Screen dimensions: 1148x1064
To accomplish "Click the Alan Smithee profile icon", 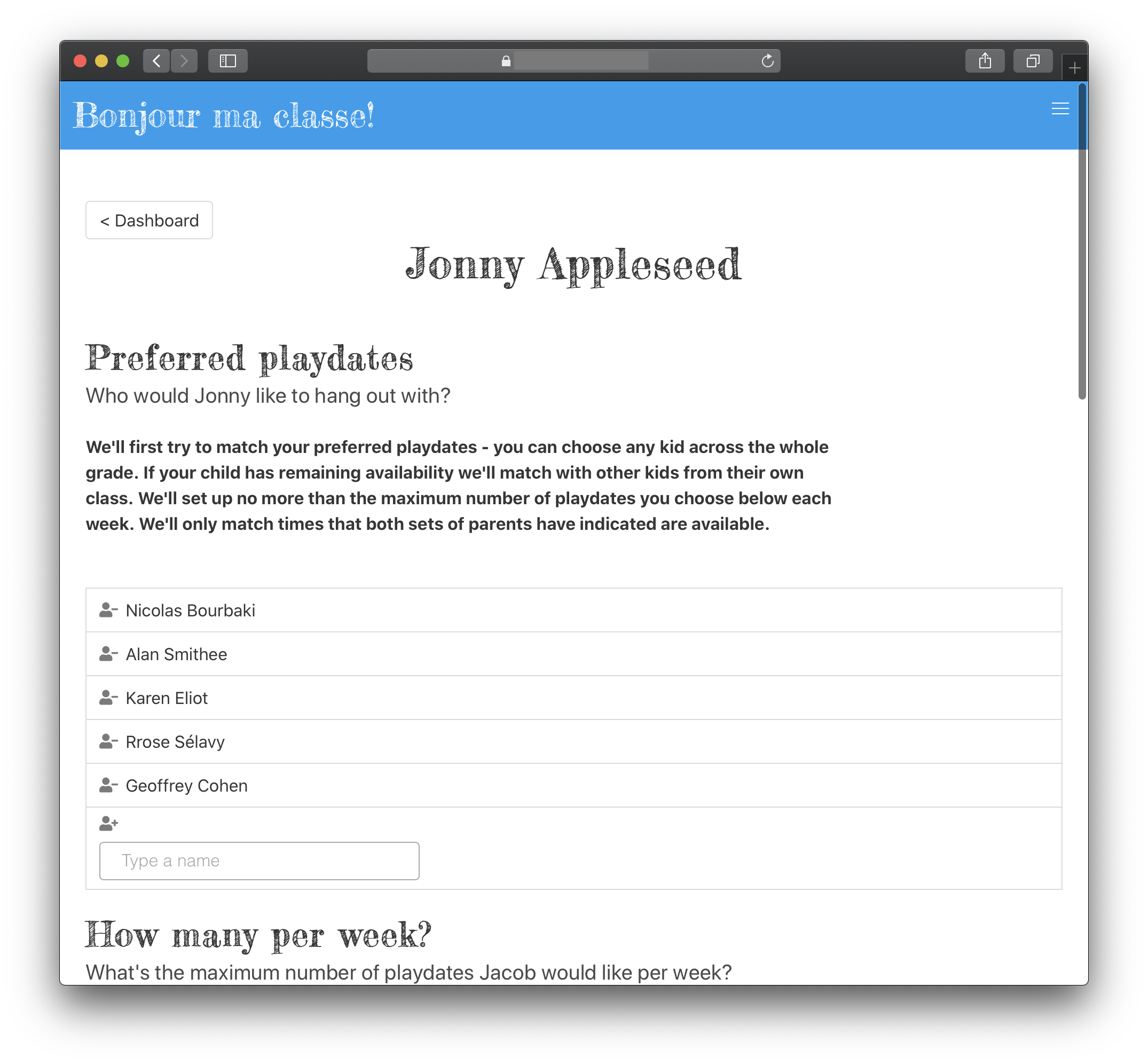I will click(108, 654).
